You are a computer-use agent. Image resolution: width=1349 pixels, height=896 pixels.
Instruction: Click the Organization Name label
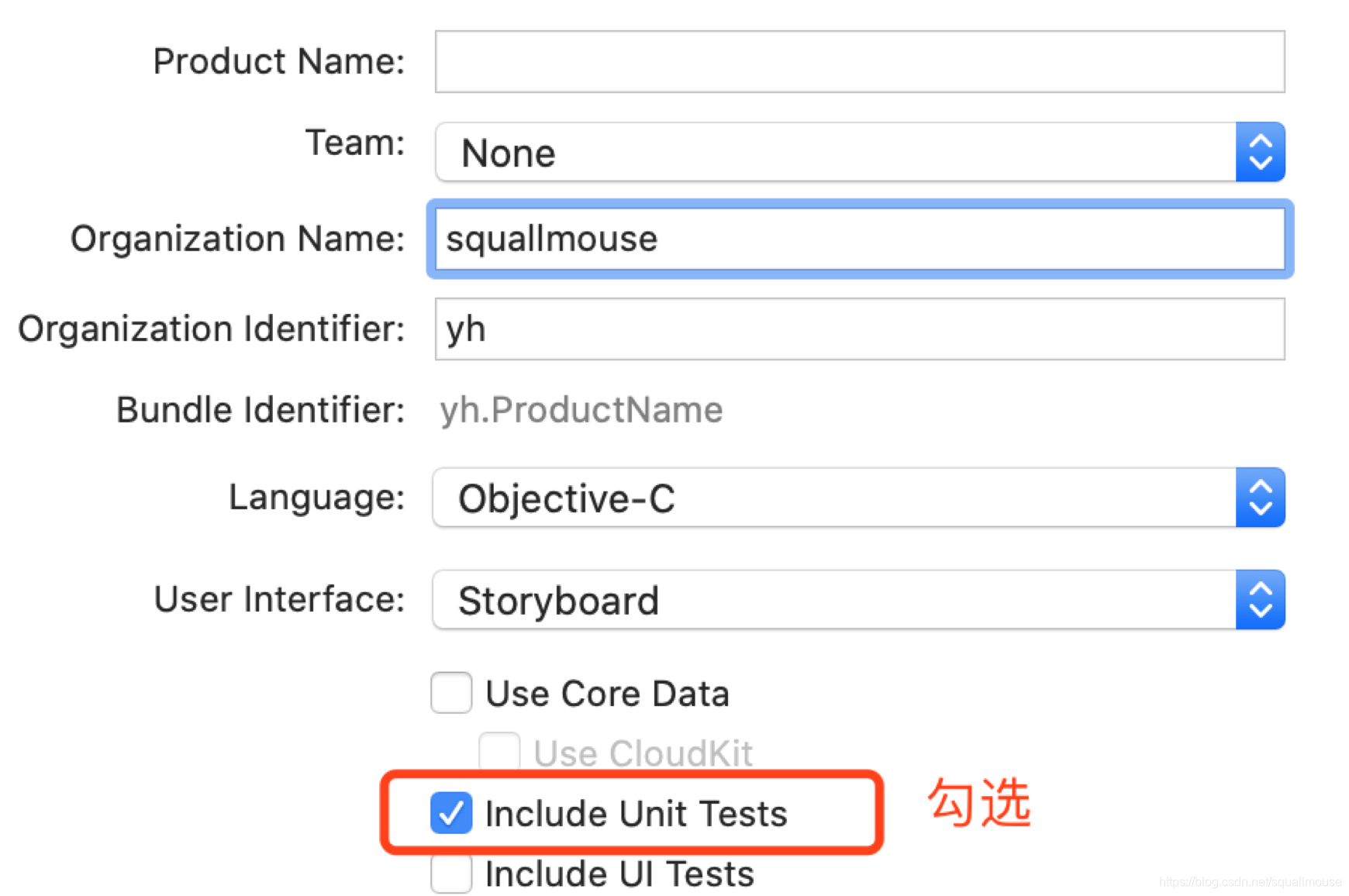[x=237, y=239]
